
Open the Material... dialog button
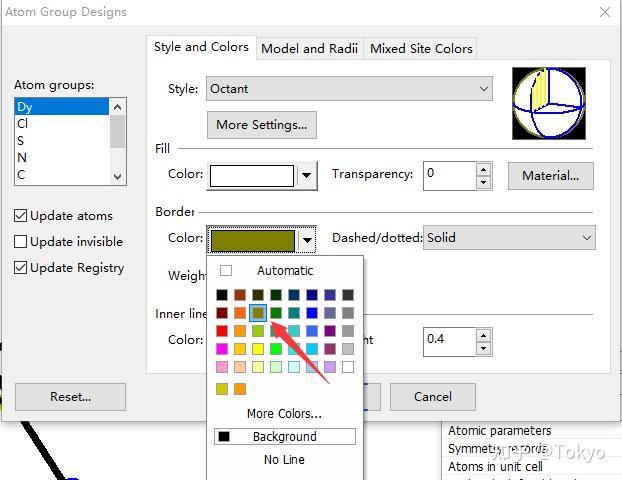[x=550, y=176]
